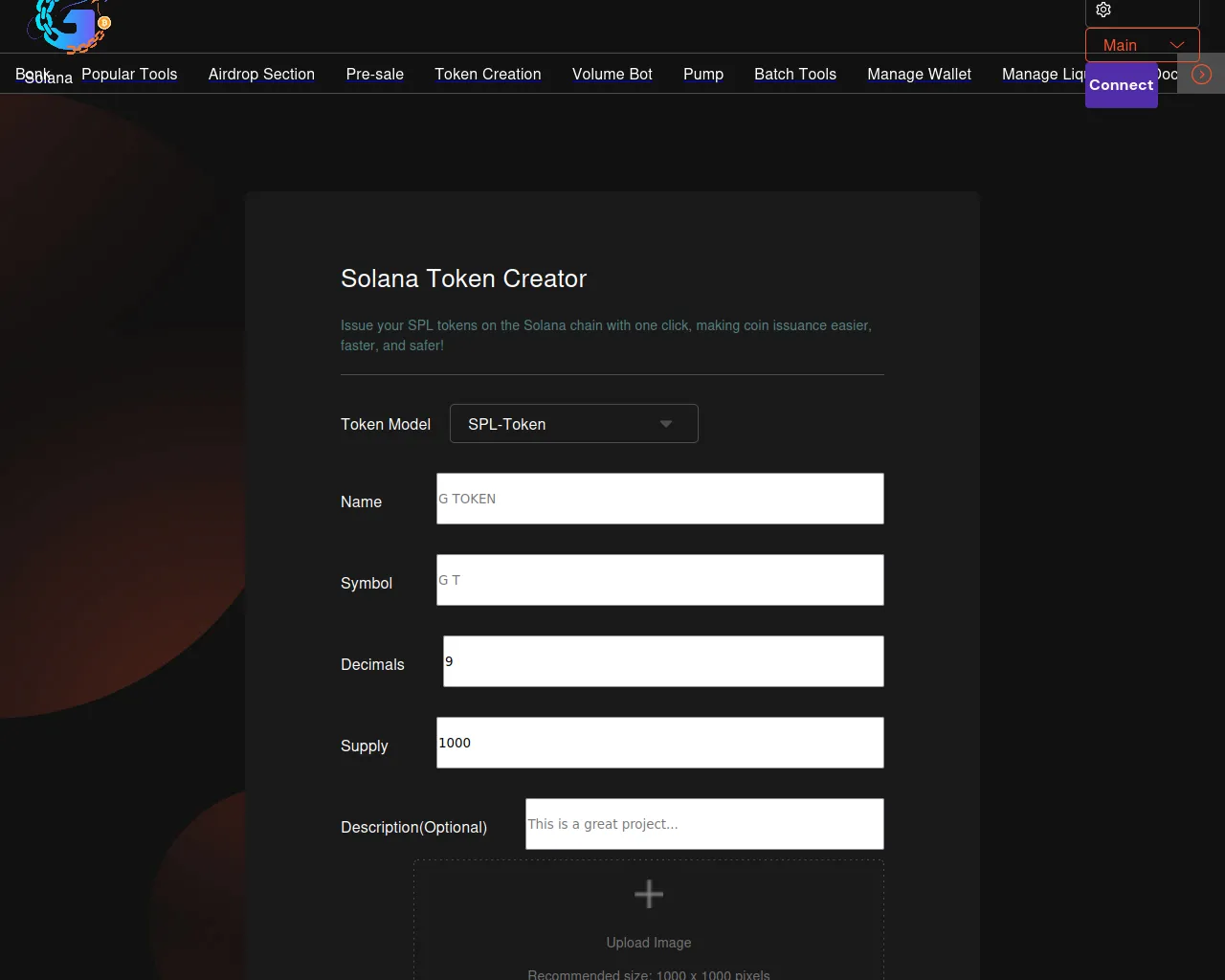Open the Popular Tools menu
The image size is (1225, 980).
(x=129, y=74)
